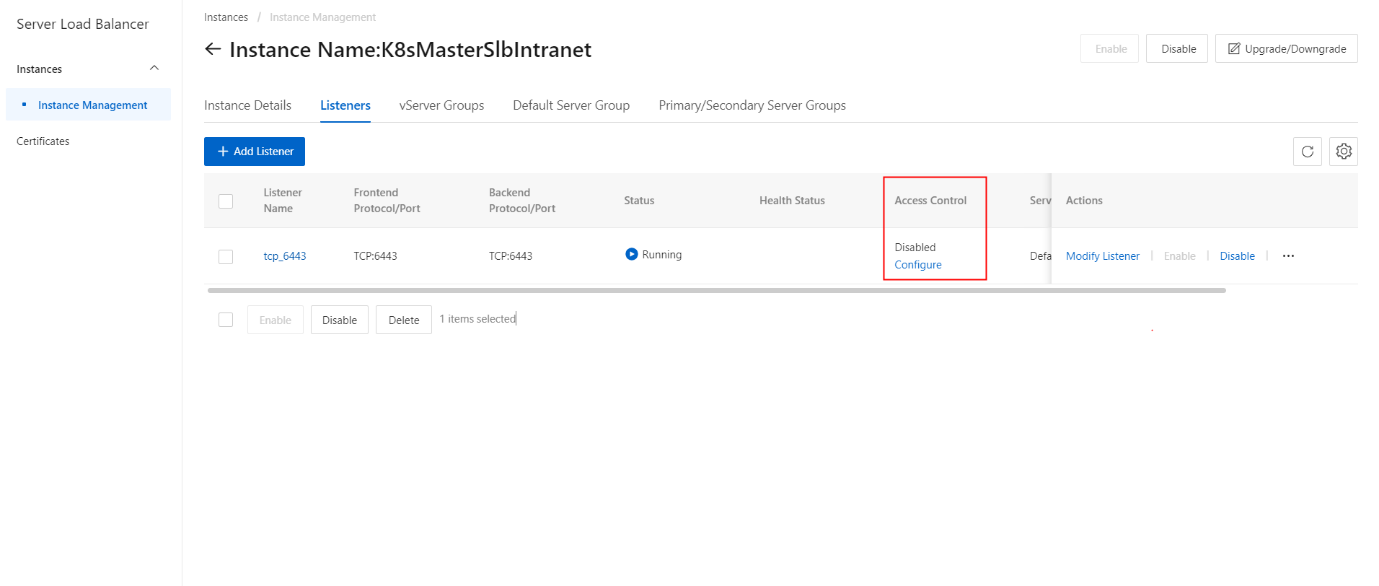Click the Backend Protocol/Port column header
Viewport: 1379px width, 586px height.
point(522,200)
